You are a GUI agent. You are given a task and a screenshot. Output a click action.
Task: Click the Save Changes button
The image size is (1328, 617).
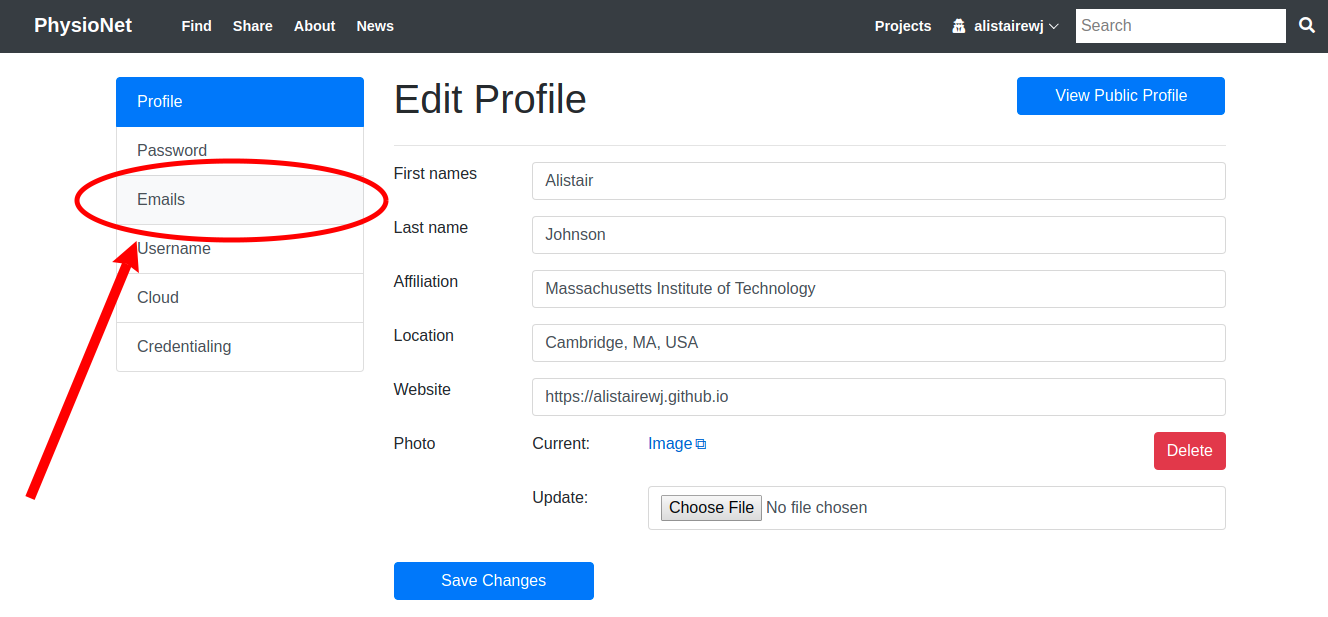494,581
